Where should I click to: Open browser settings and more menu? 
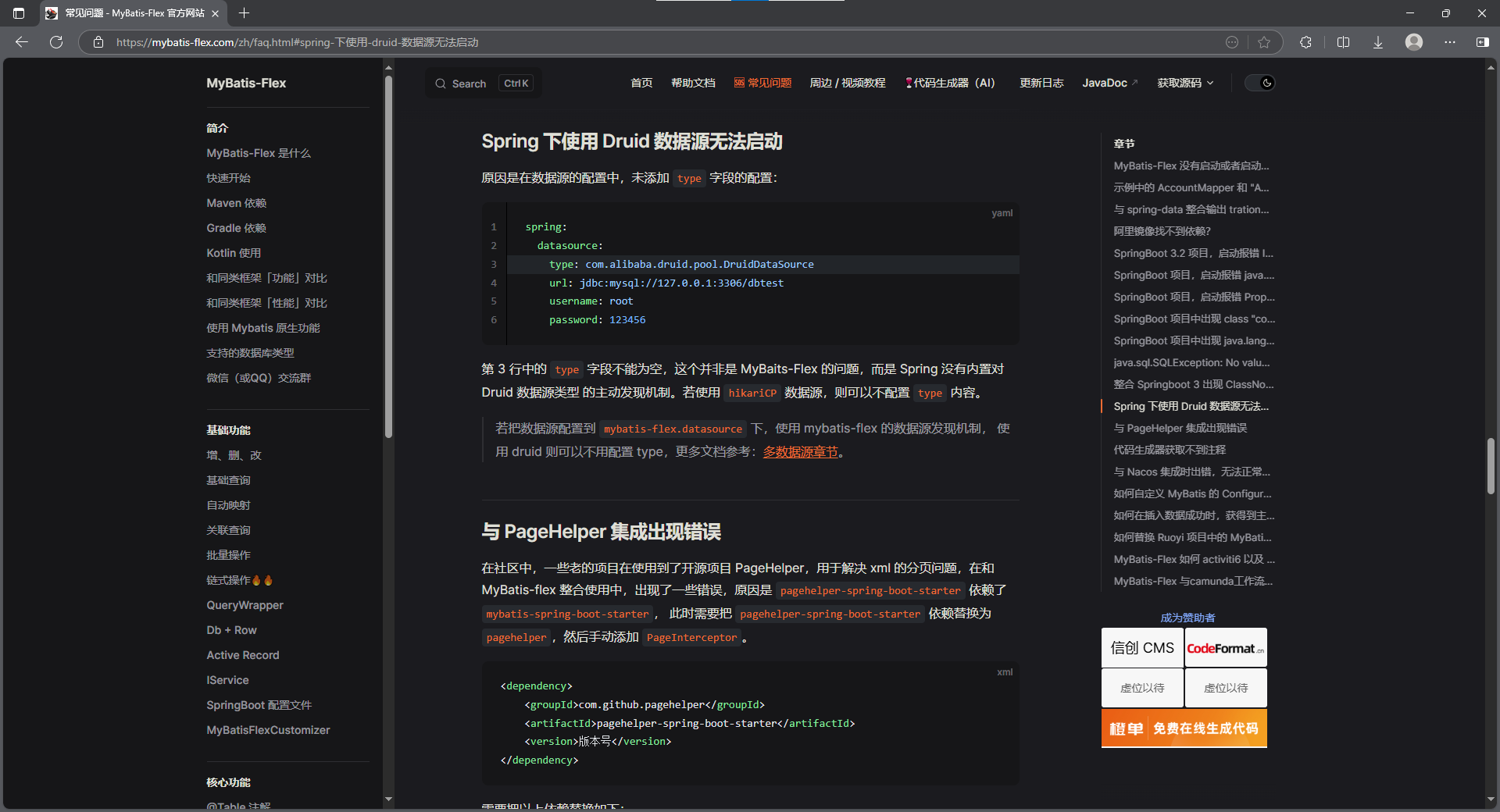pos(1450,42)
